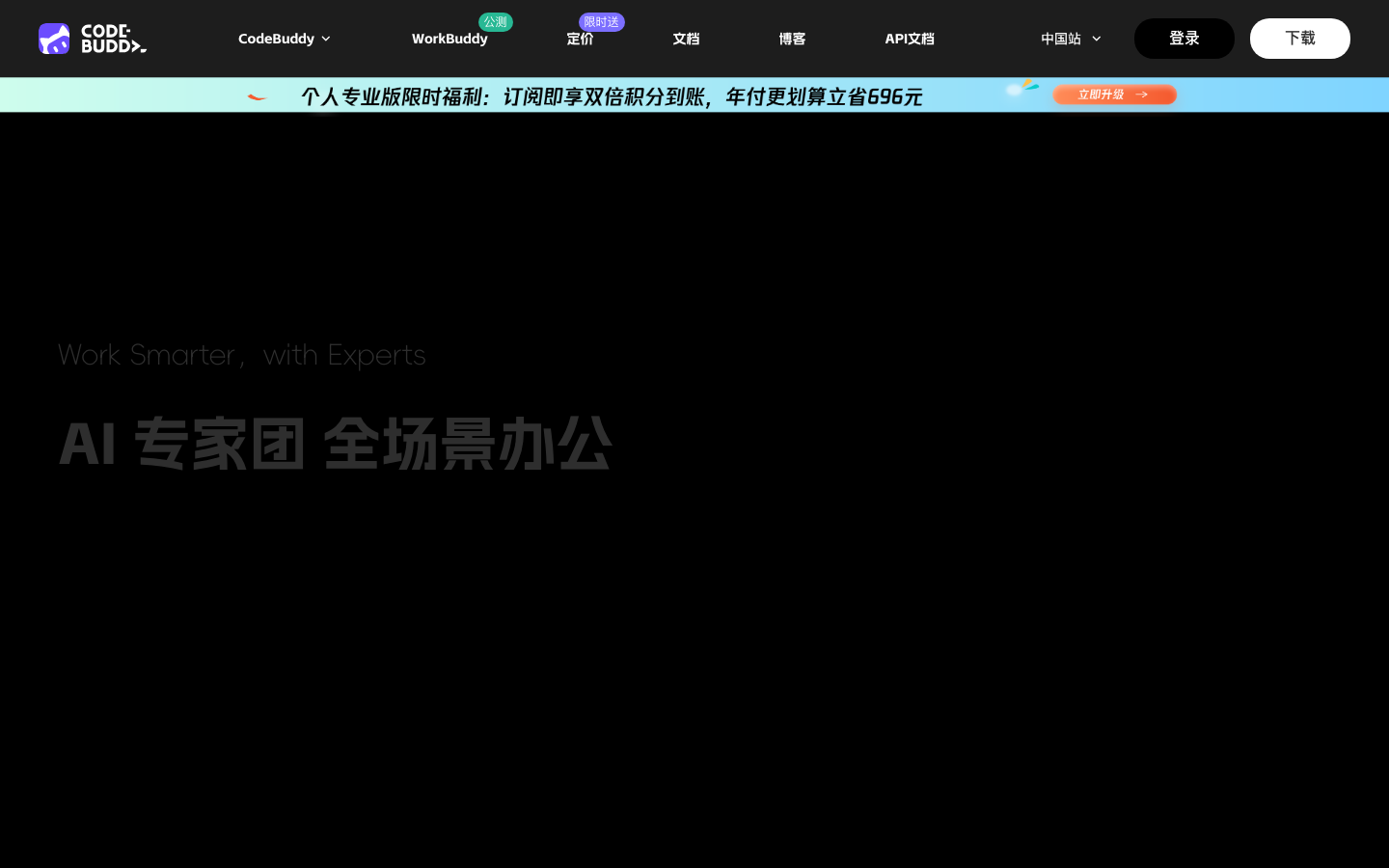Open the 定价 pricing page

coord(580,39)
